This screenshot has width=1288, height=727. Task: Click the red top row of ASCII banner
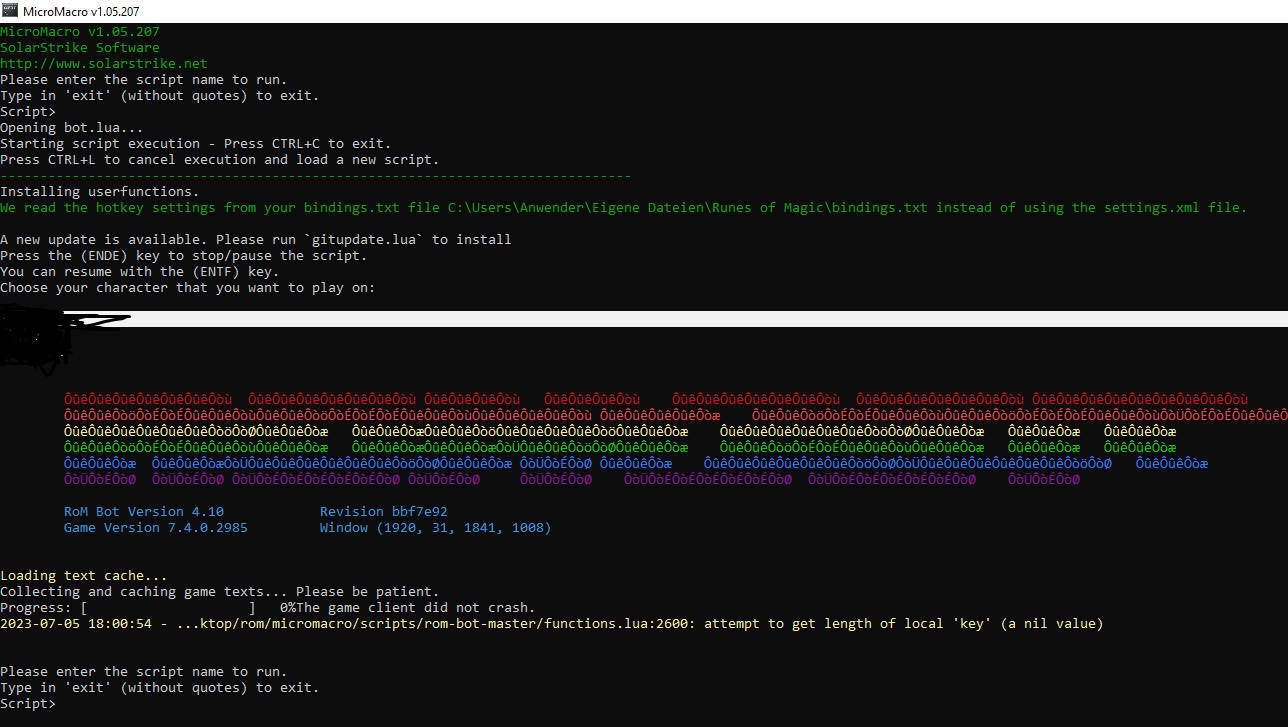click(x=655, y=400)
